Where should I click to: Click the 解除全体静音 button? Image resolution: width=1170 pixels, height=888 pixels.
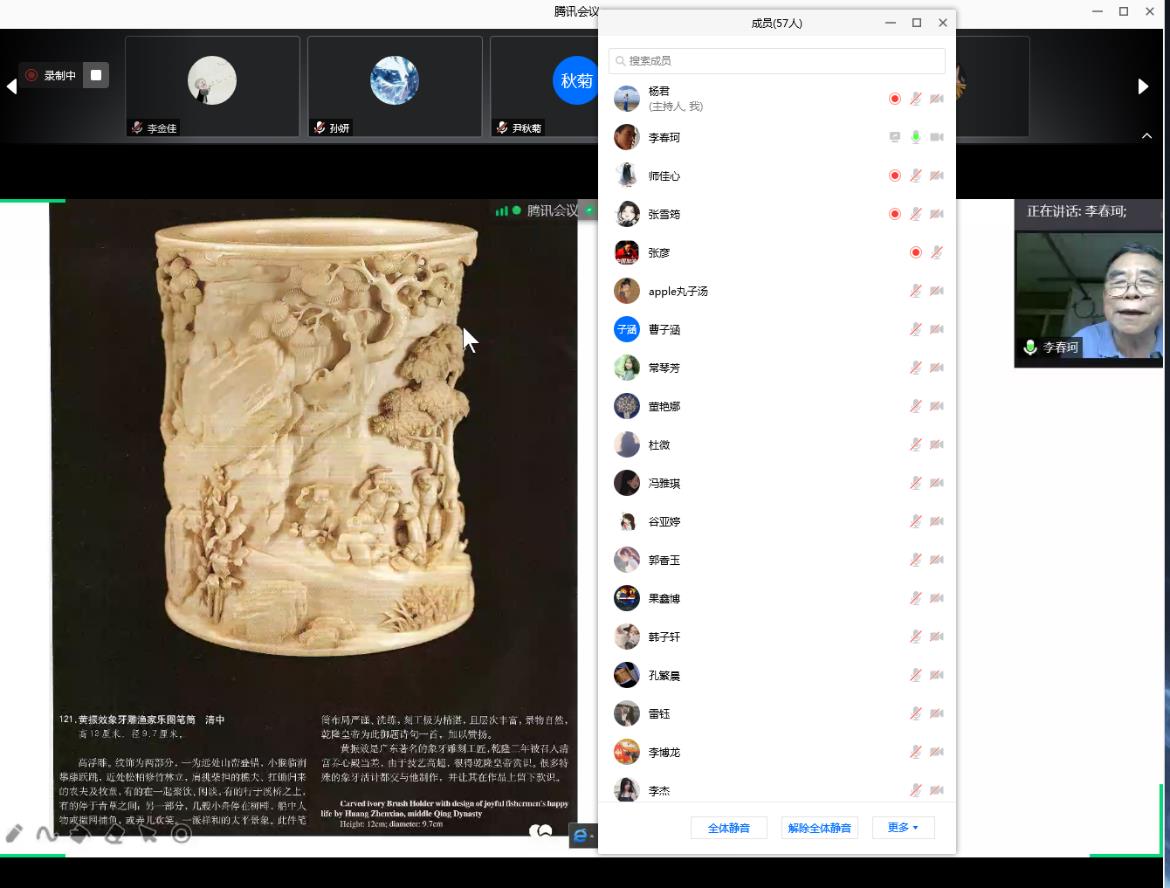tap(819, 827)
